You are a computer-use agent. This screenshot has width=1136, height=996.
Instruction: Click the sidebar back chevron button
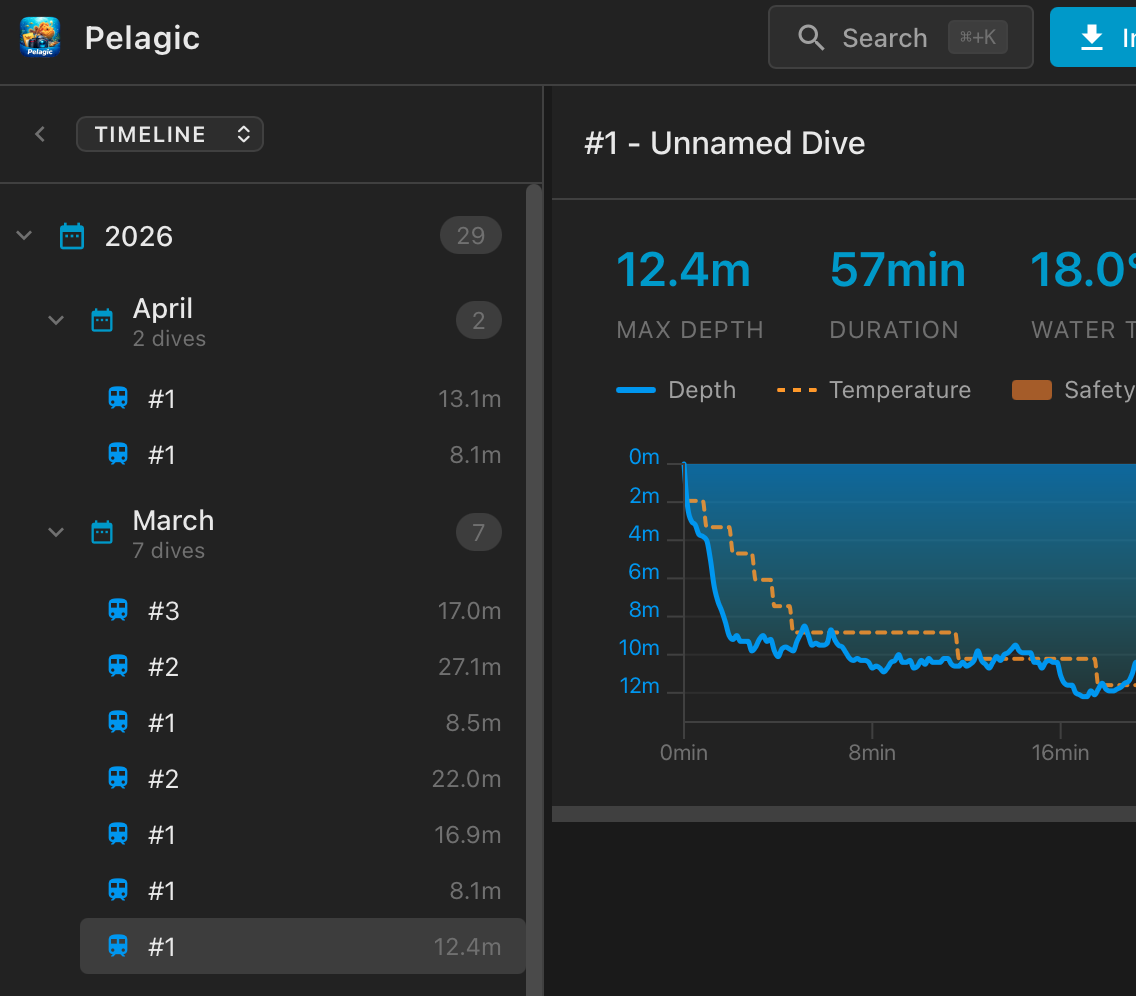[40, 134]
